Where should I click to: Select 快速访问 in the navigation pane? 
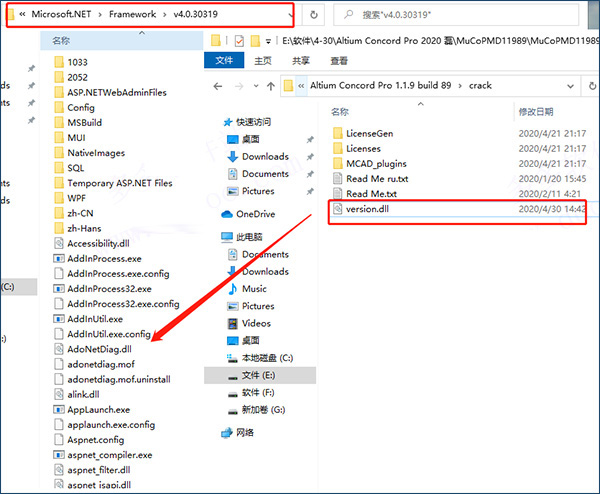[247, 122]
